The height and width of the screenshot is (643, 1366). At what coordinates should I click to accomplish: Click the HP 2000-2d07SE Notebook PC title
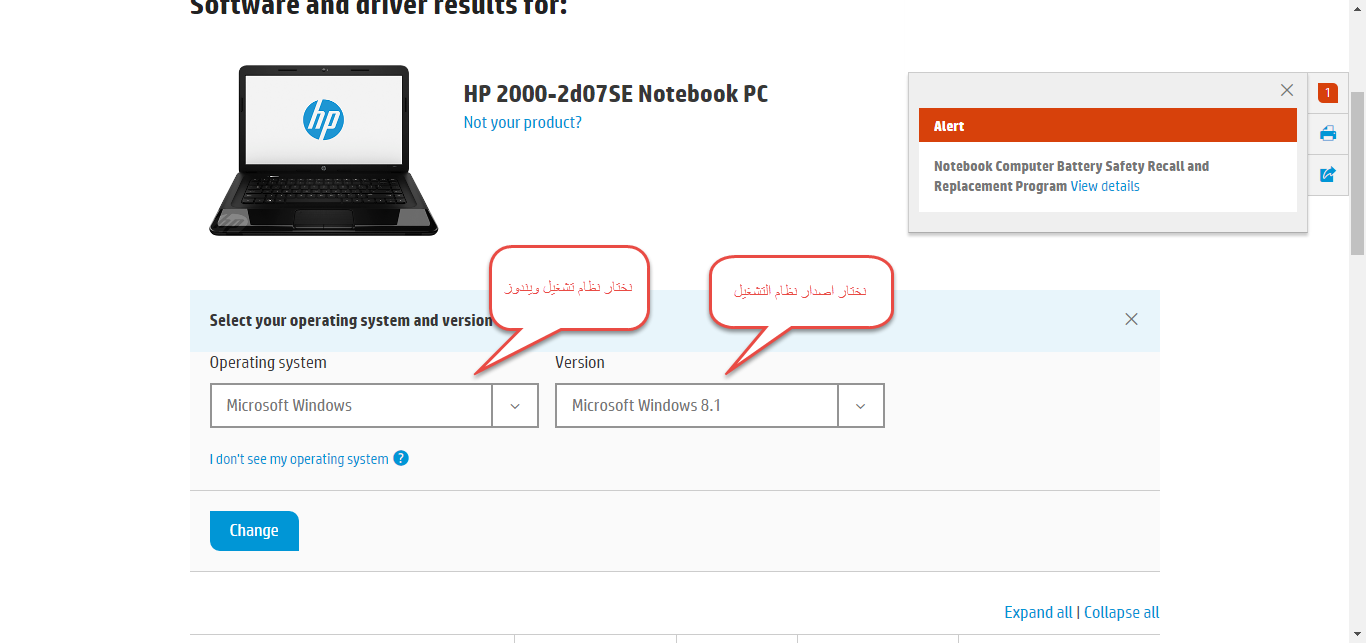(616, 94)
